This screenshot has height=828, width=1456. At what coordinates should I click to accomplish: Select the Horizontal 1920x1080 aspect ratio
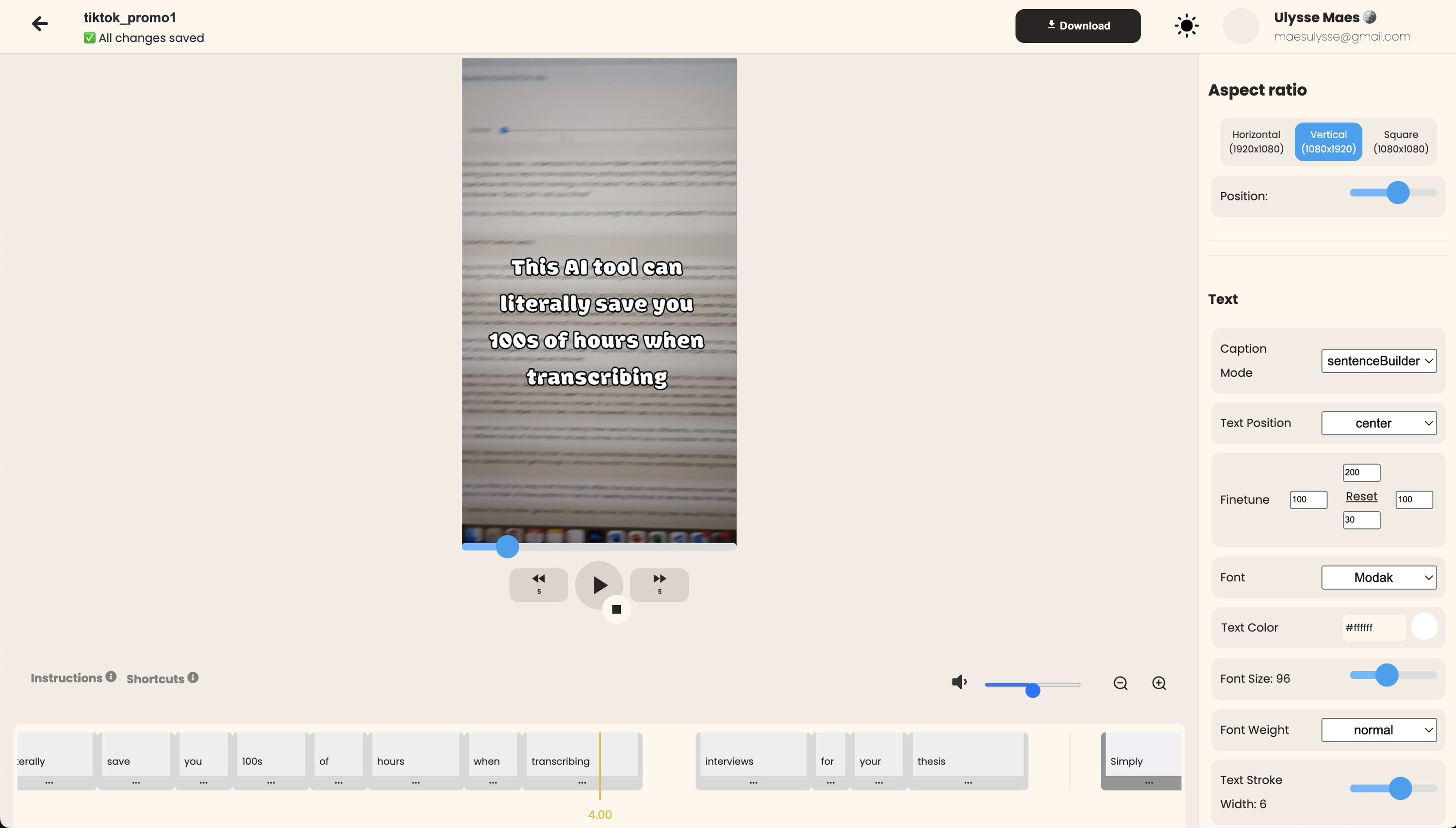click(x=1256, y=141)
